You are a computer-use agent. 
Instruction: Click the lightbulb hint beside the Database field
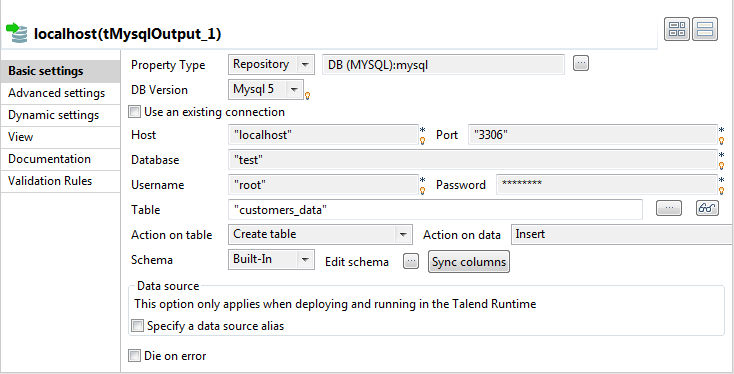[x=721, y=165]
